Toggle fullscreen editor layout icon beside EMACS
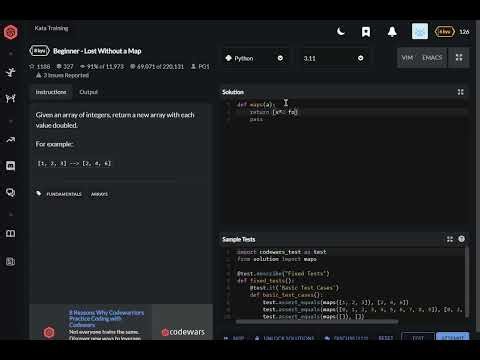The height and width of the screenshot is (360, 480). 459,58
